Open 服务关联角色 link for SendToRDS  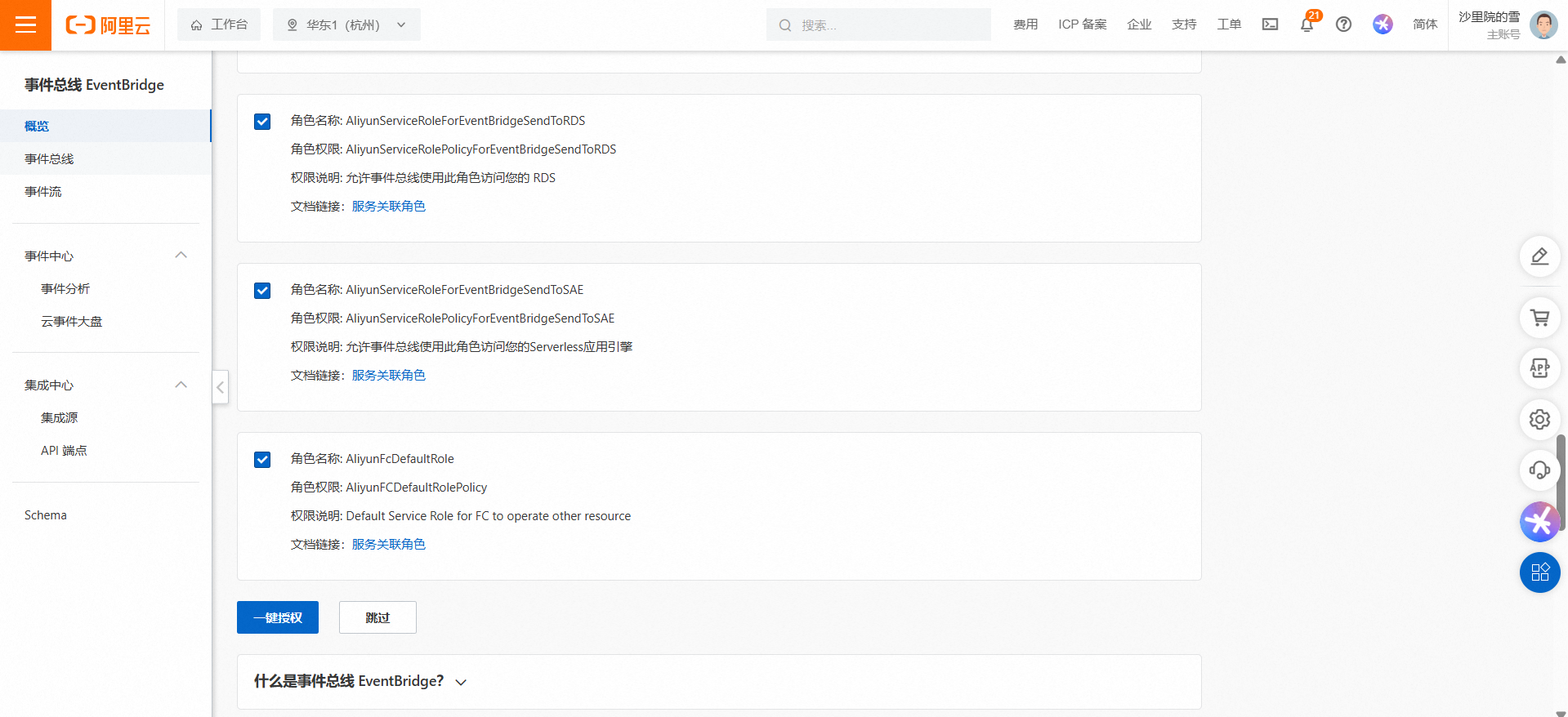pyautogui.click(x=389, y=206)
